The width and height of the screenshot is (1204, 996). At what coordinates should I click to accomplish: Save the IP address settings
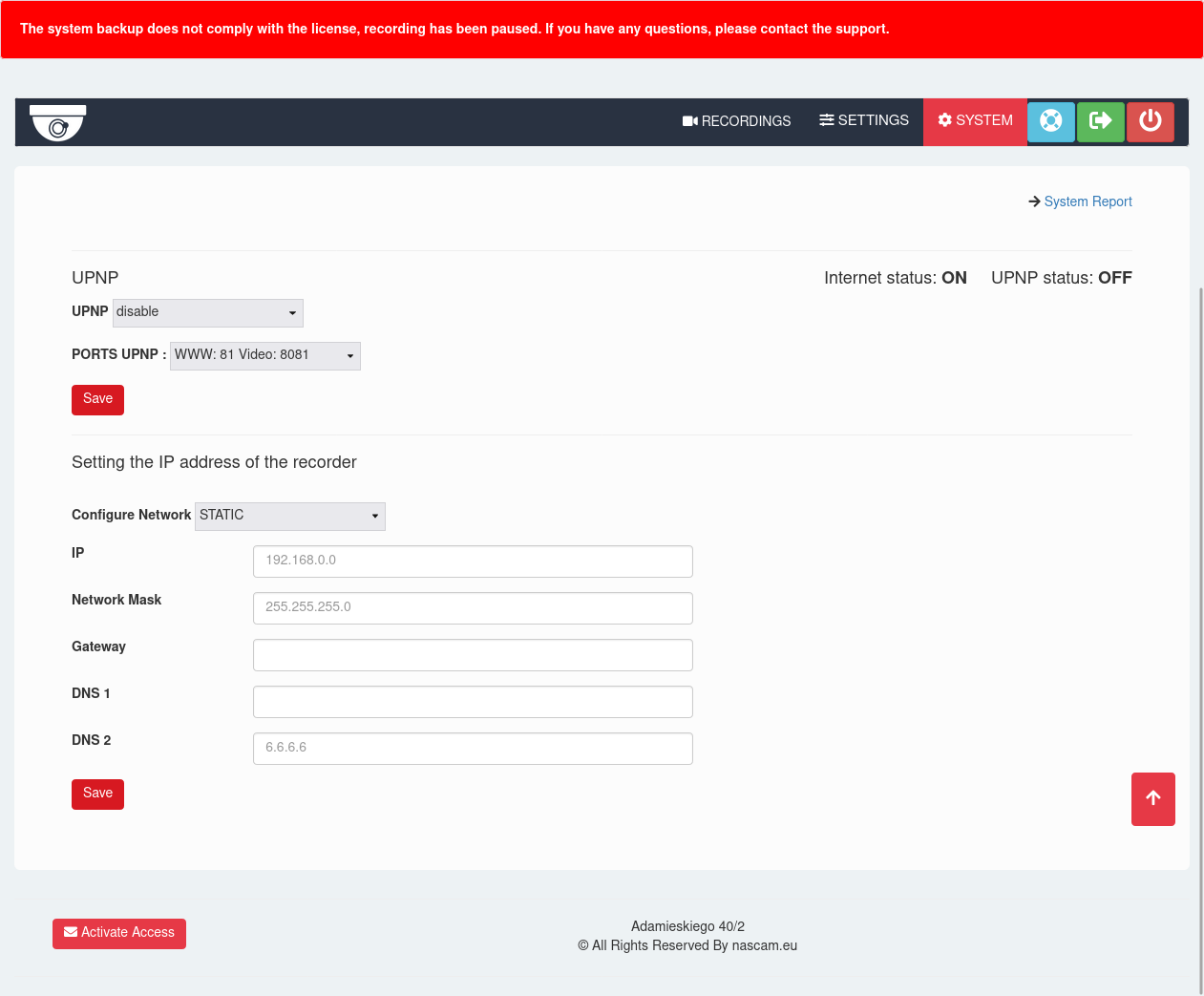coord(97,794)
